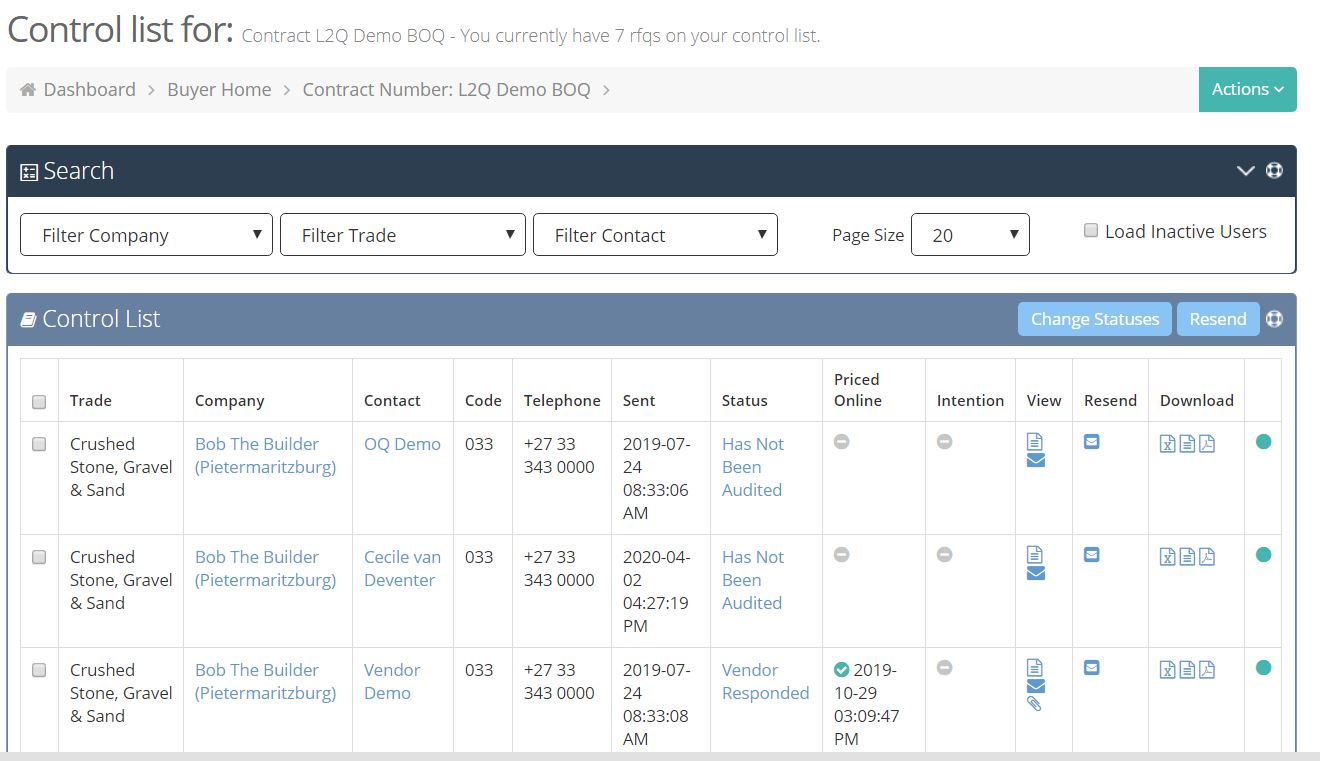
Task: Open email view icon for OQ Demo row
Action: click(1036, 460)
